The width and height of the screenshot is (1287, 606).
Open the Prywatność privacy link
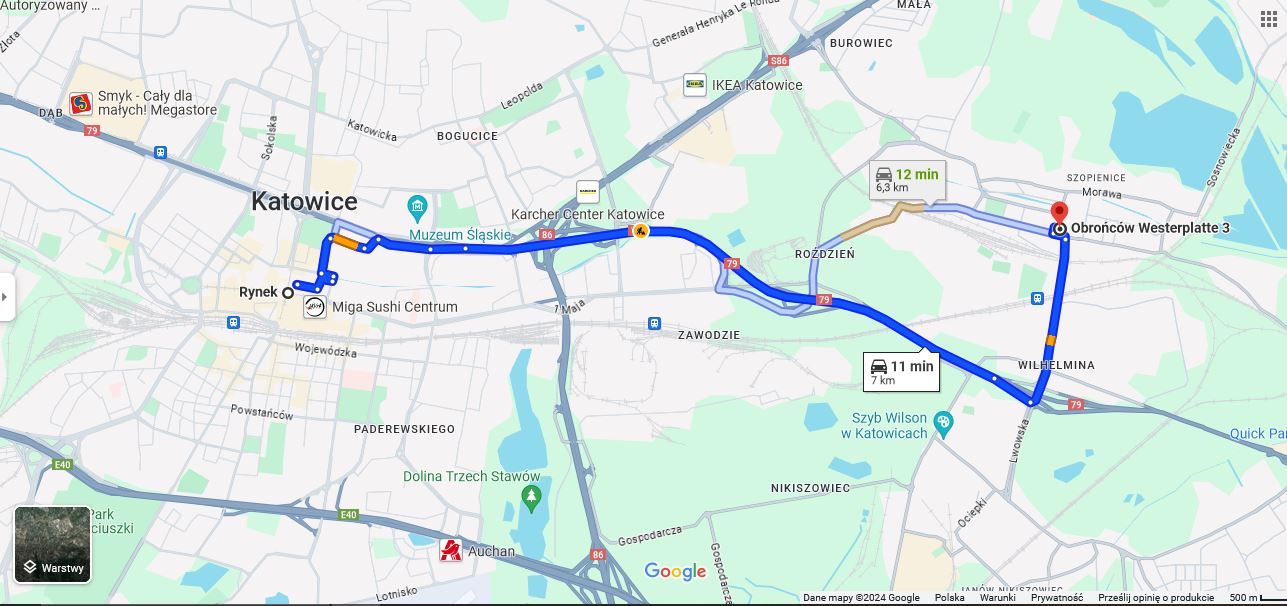click(x=1057, y=598)
